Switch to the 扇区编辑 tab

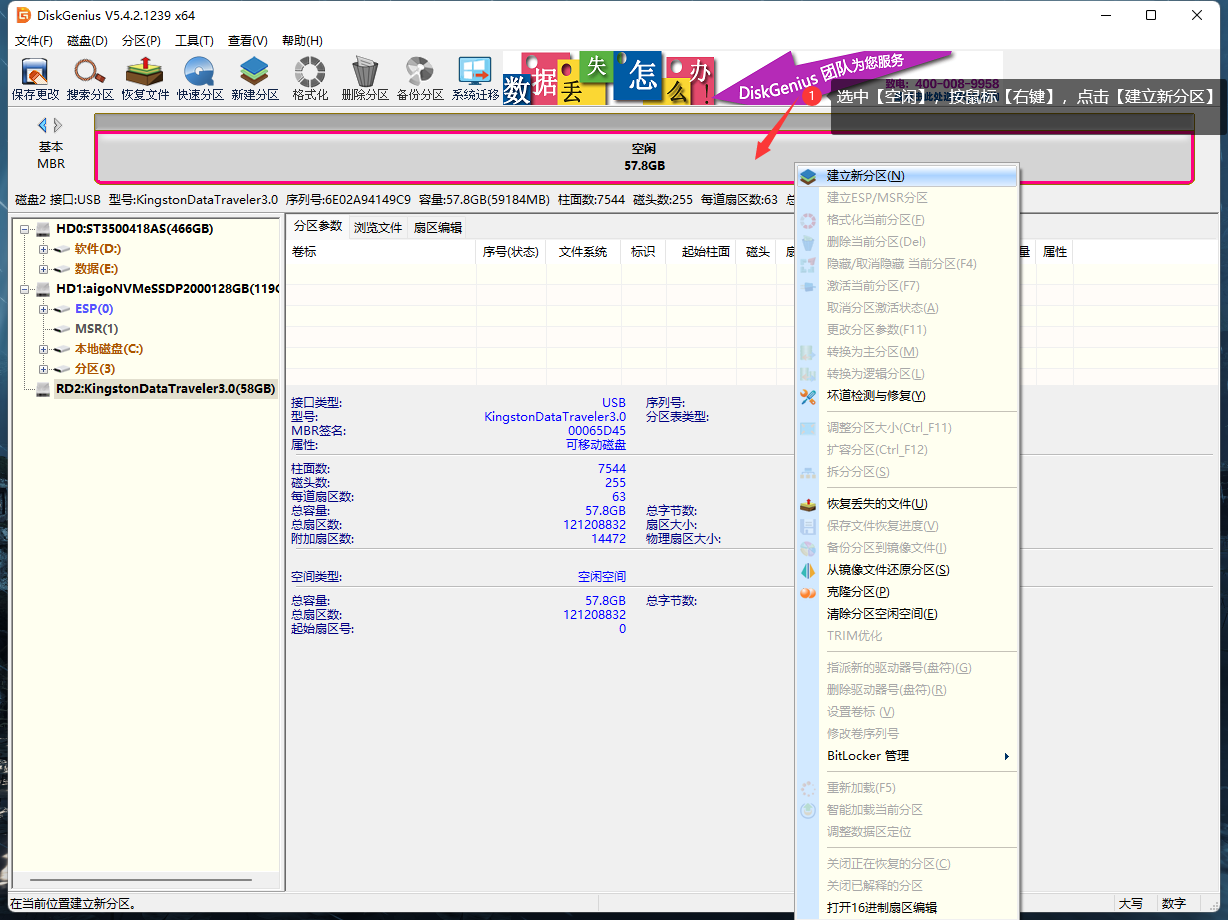tap(438, 227)
